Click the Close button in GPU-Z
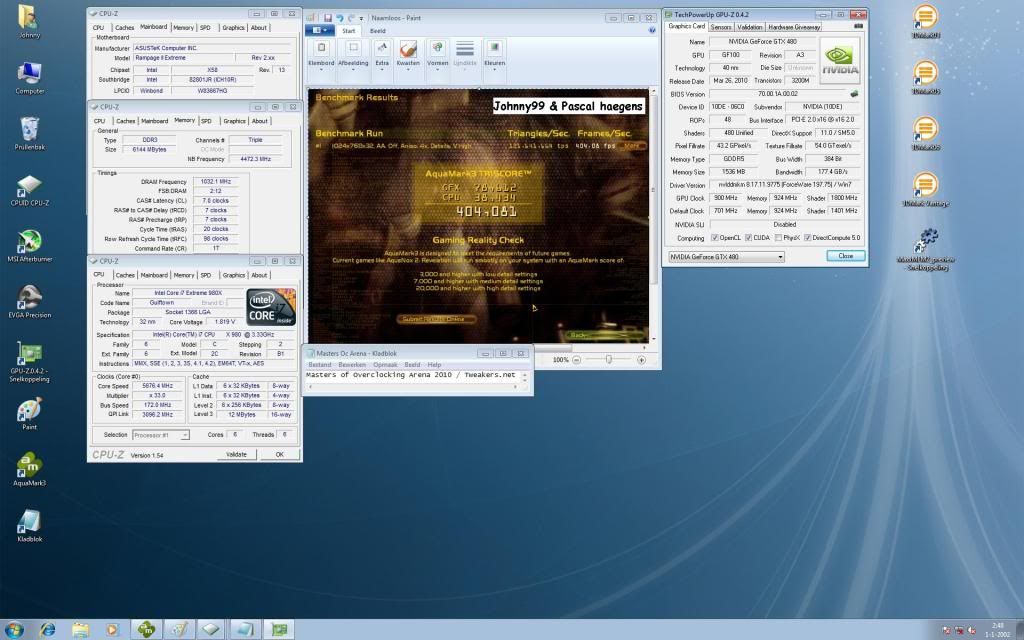Image resolution: width=1024 pixels, height=640 pixels. [846, 256]
